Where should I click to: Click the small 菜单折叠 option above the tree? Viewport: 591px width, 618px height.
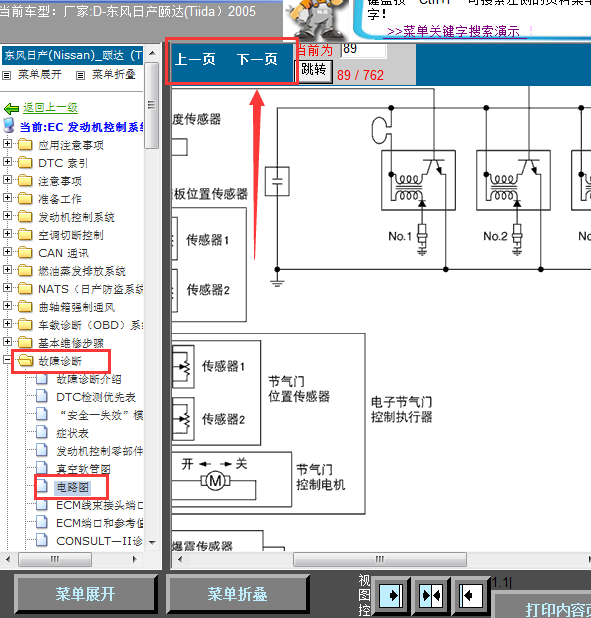(x=114, y=74)
